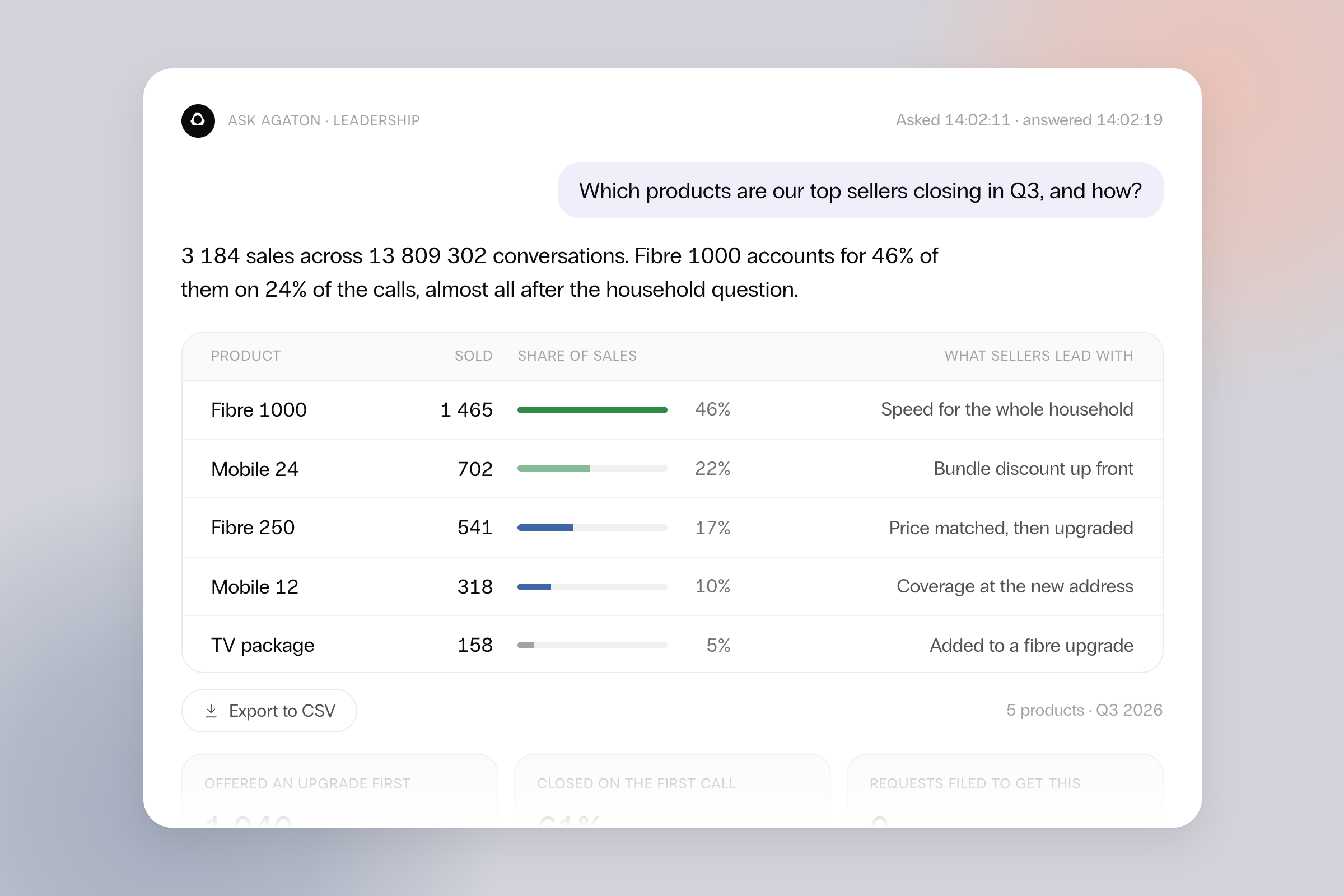Click the PRODUCT column header
The height and width of the screenshot is (896, 1344).
[246, 356]
